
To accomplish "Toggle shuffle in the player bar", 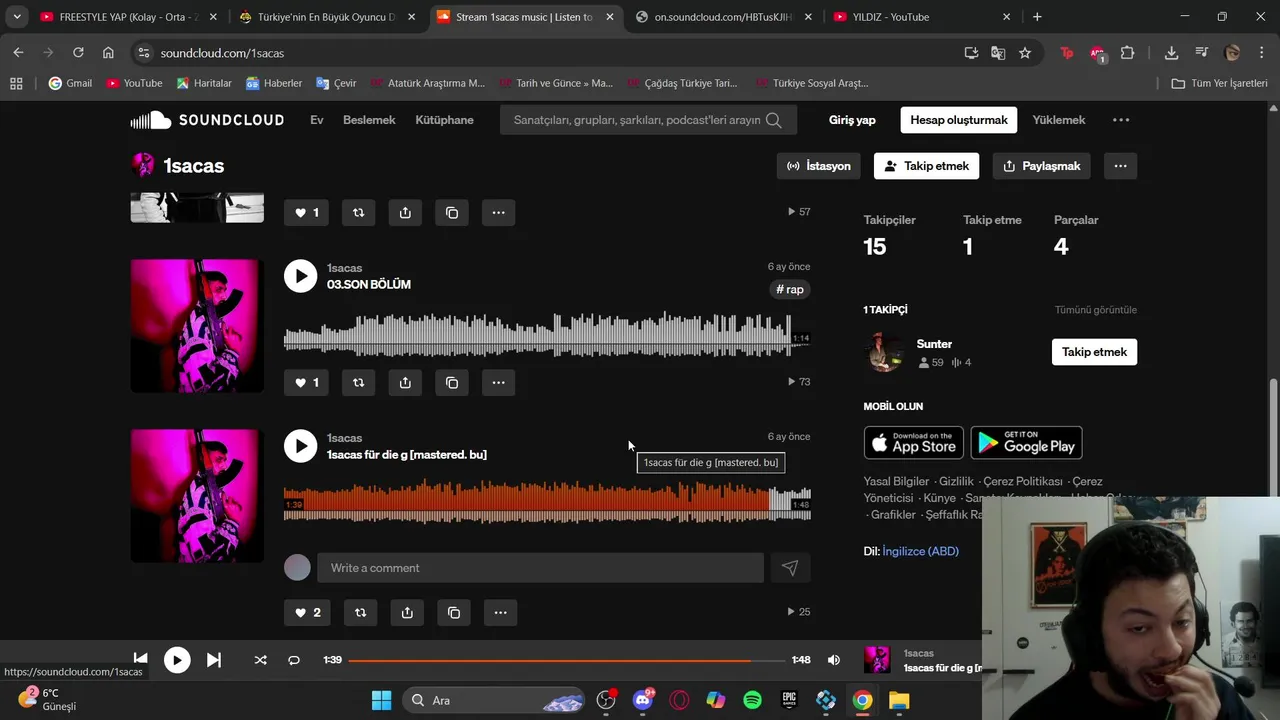I will click(x=260, y=660).
